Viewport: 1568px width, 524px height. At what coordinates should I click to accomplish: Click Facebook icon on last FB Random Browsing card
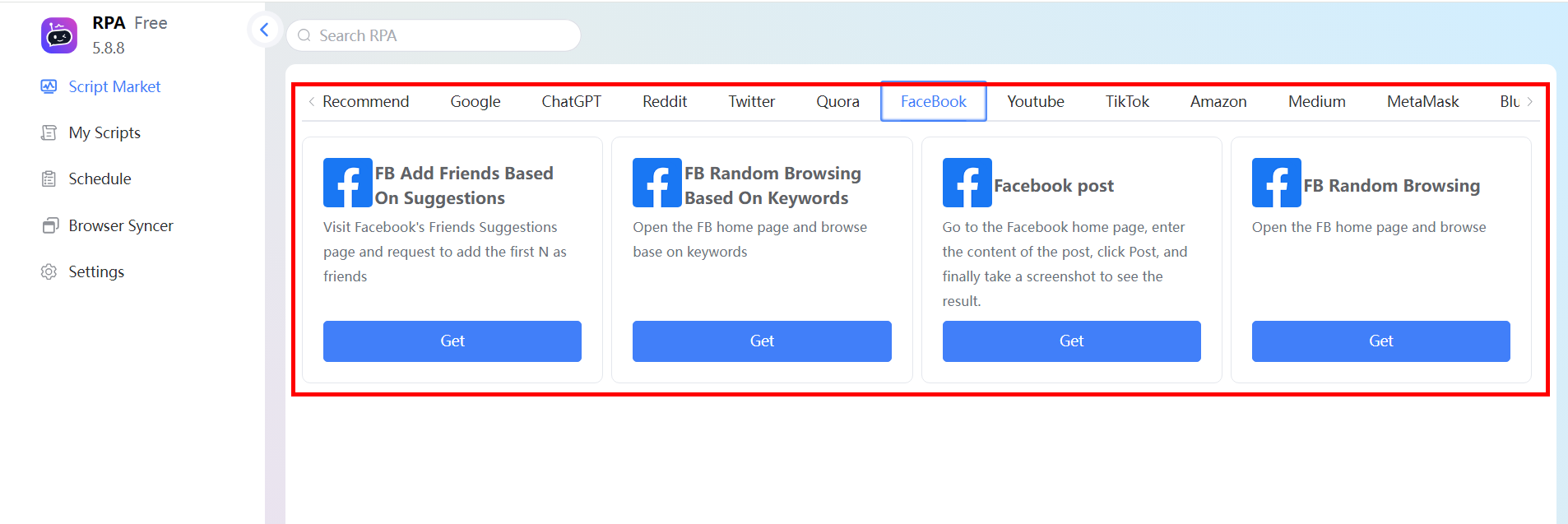[1276, 183]
